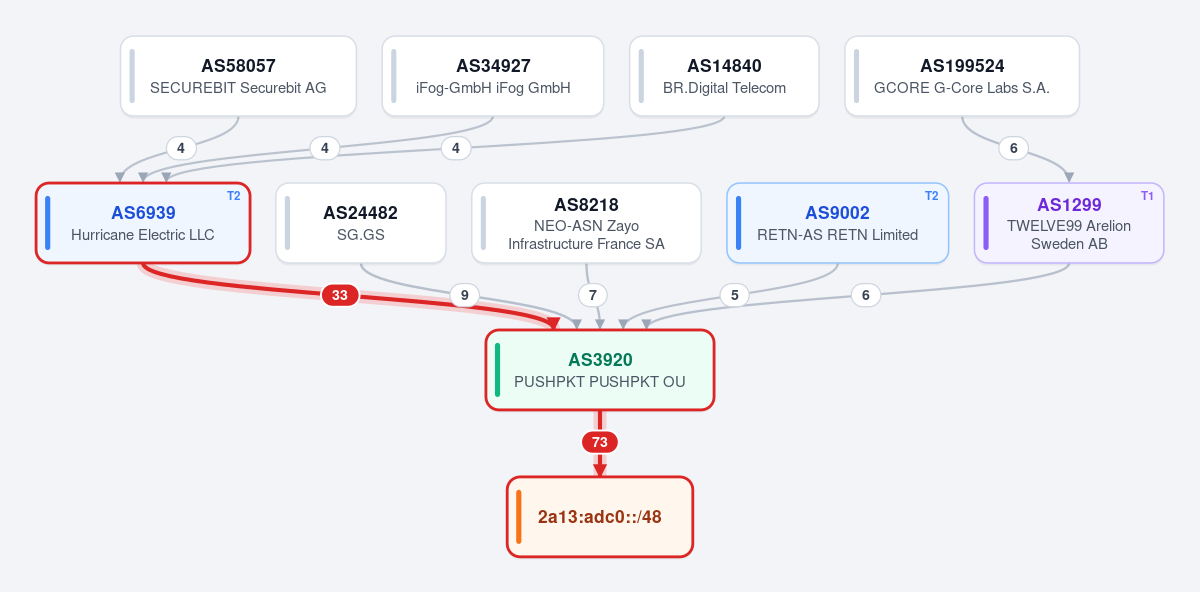
Task: Select the AS1299 TWELVE99 Arelion node
Action: click(x=1069, y=223)
